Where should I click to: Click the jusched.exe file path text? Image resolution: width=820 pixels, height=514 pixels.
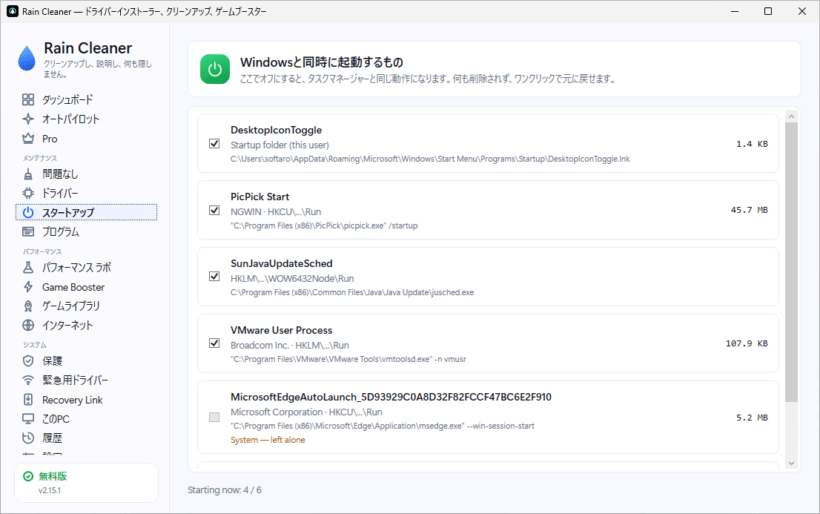coord(352,292)
